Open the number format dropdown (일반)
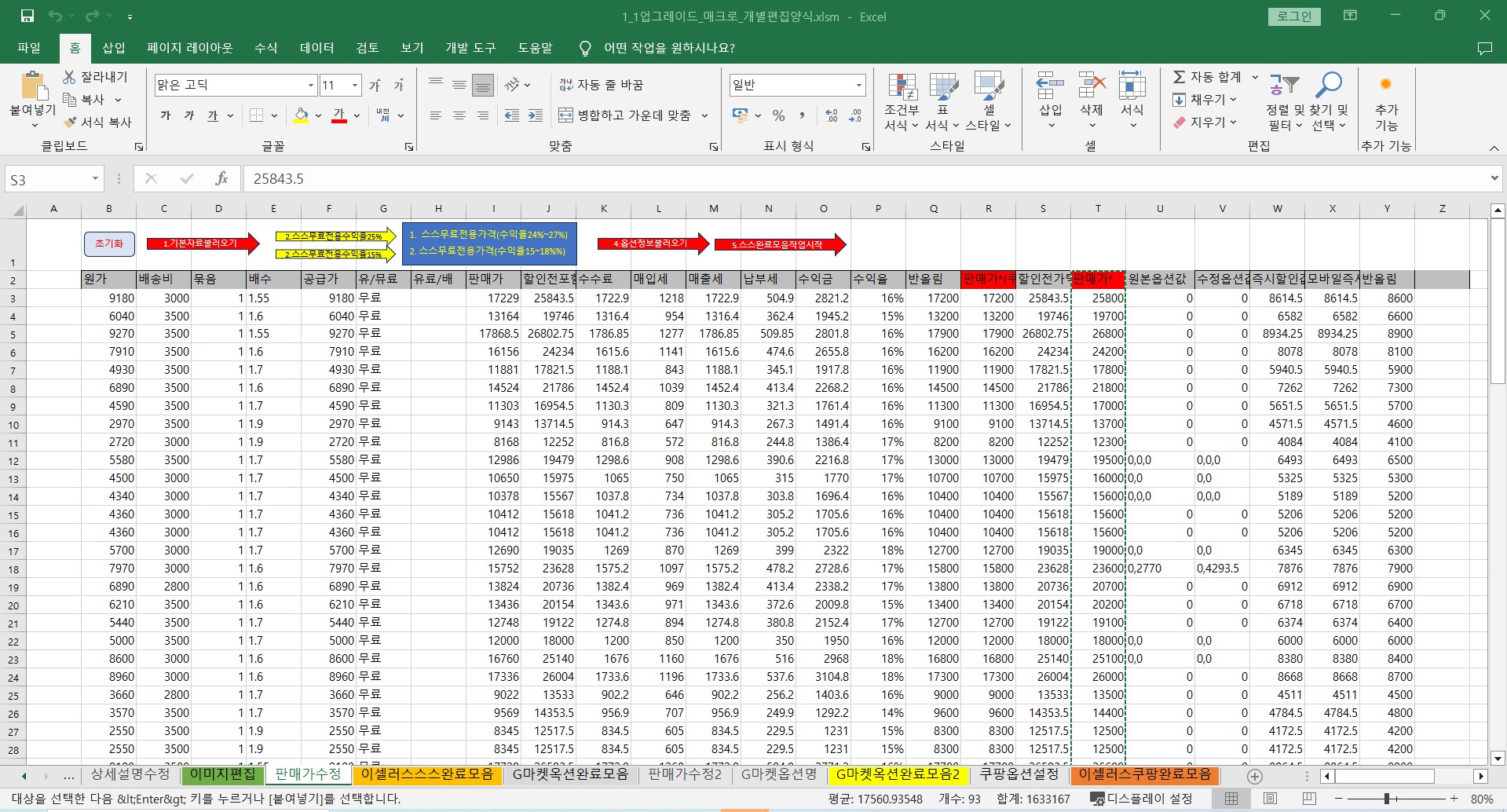 [858, 85]
